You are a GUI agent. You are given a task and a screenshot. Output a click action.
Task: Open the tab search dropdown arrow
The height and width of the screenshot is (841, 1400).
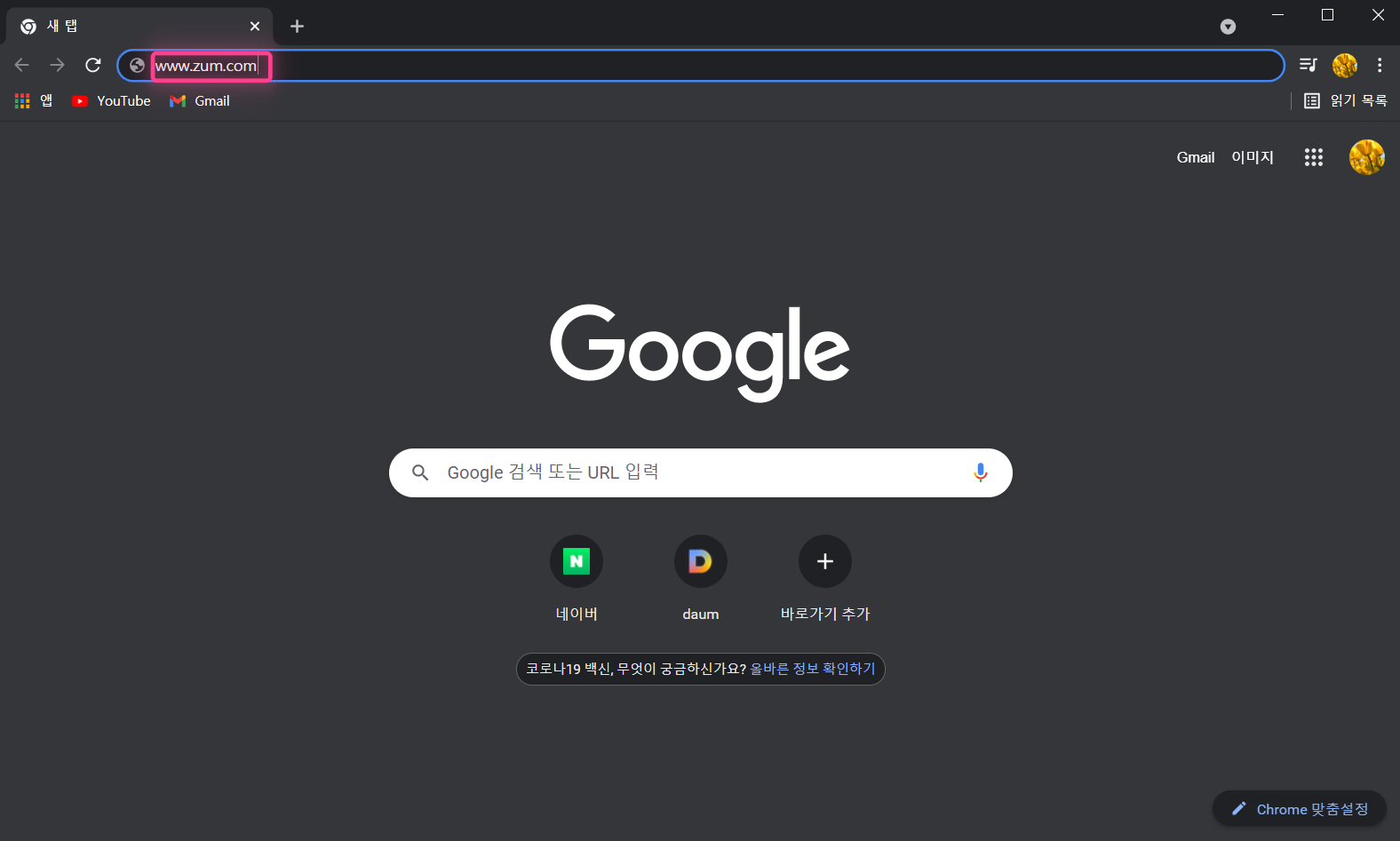pyautogui.click(x=1228, y=27)
